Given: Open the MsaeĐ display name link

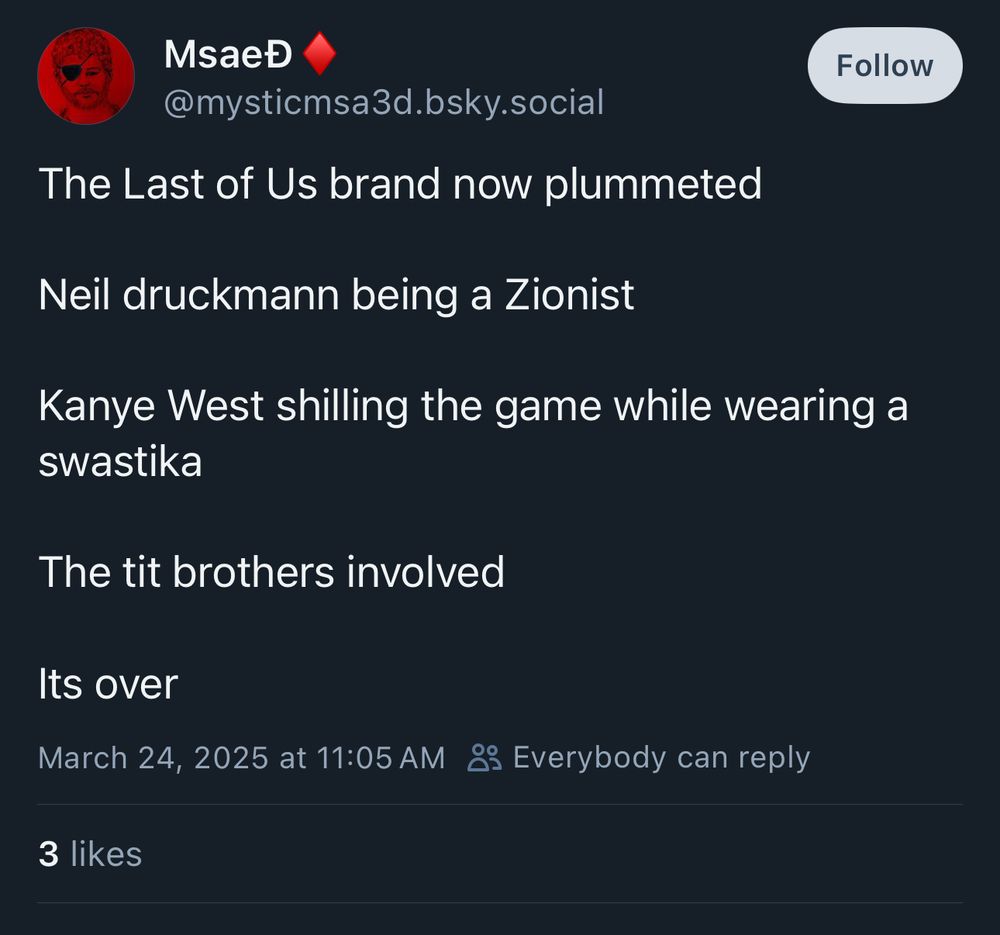Looking at the screenshot, I should click(x=228, y=55).
